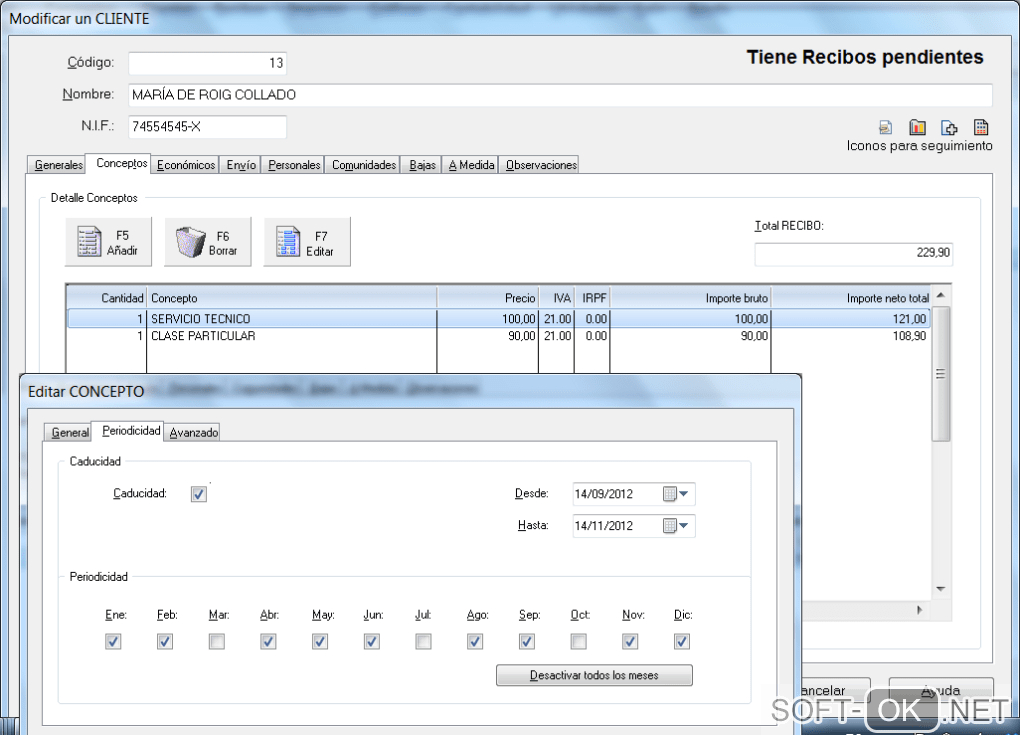Click the Concepto column header
Viewport: 1020px width, 735px height.
tap(291, 298)
